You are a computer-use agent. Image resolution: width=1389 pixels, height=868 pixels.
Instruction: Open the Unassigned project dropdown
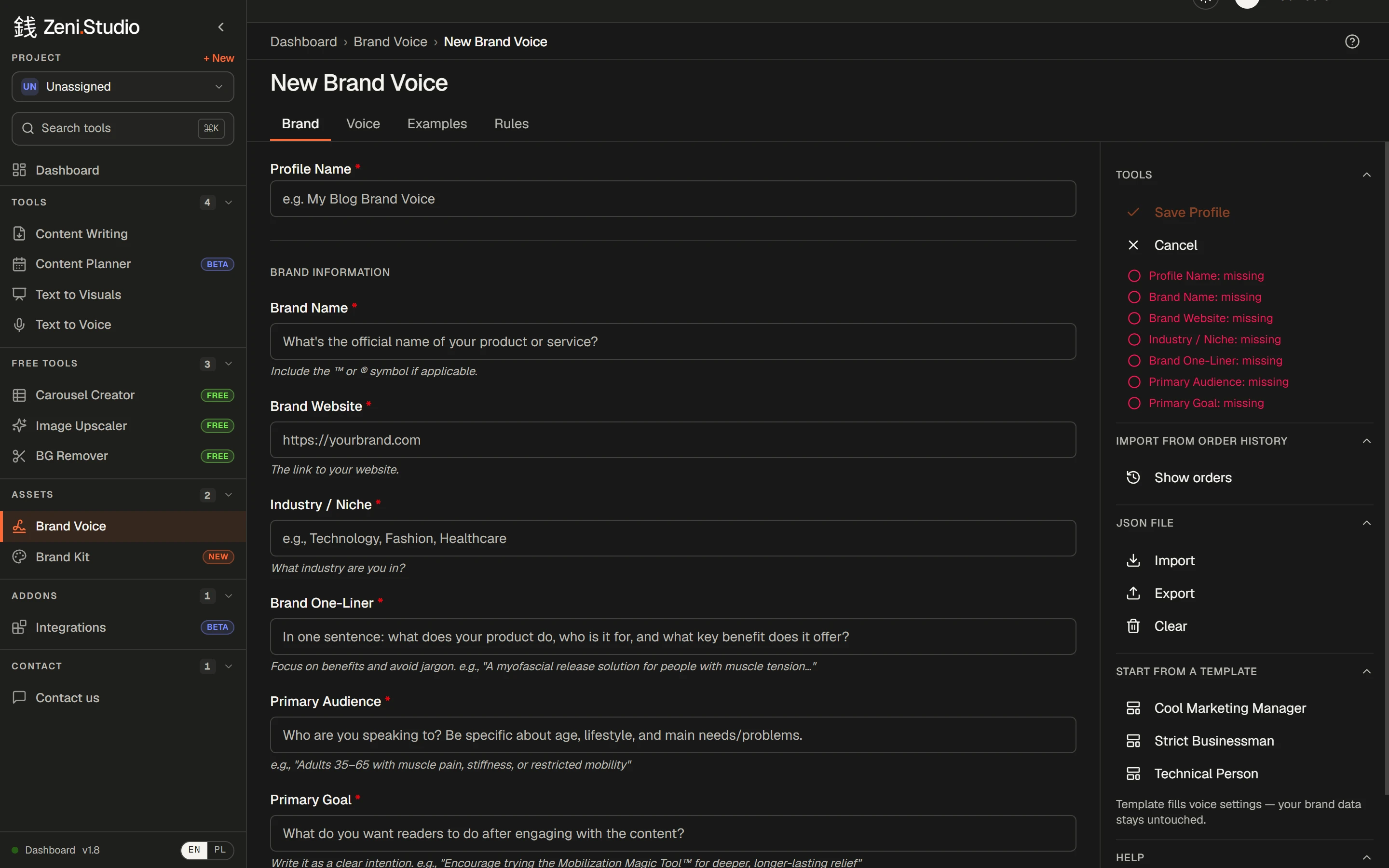(x=123, y=87)
